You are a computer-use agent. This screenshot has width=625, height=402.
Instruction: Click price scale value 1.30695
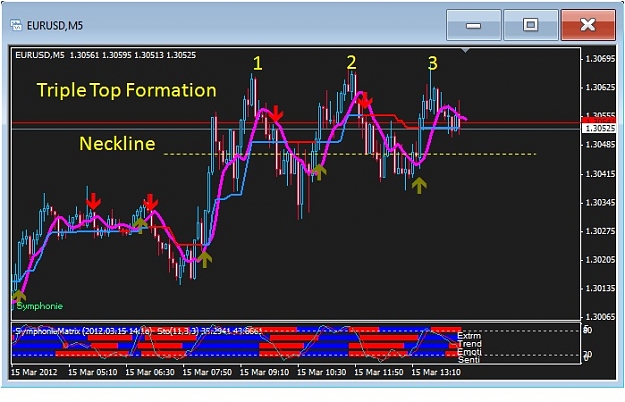point(600,59)
